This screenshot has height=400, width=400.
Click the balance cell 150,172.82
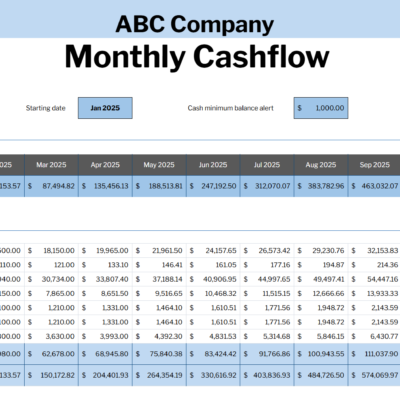tap(51, 375)
